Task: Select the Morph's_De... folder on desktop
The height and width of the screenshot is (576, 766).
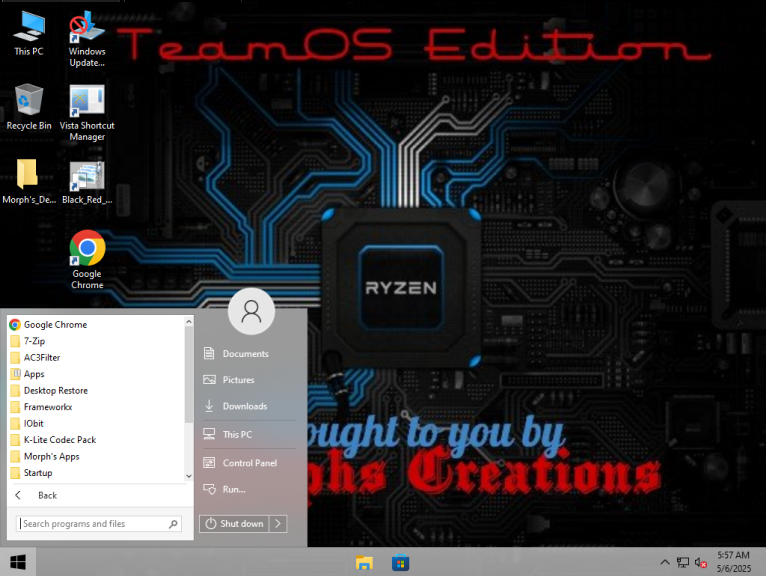Action: click(x=28, y=181)
